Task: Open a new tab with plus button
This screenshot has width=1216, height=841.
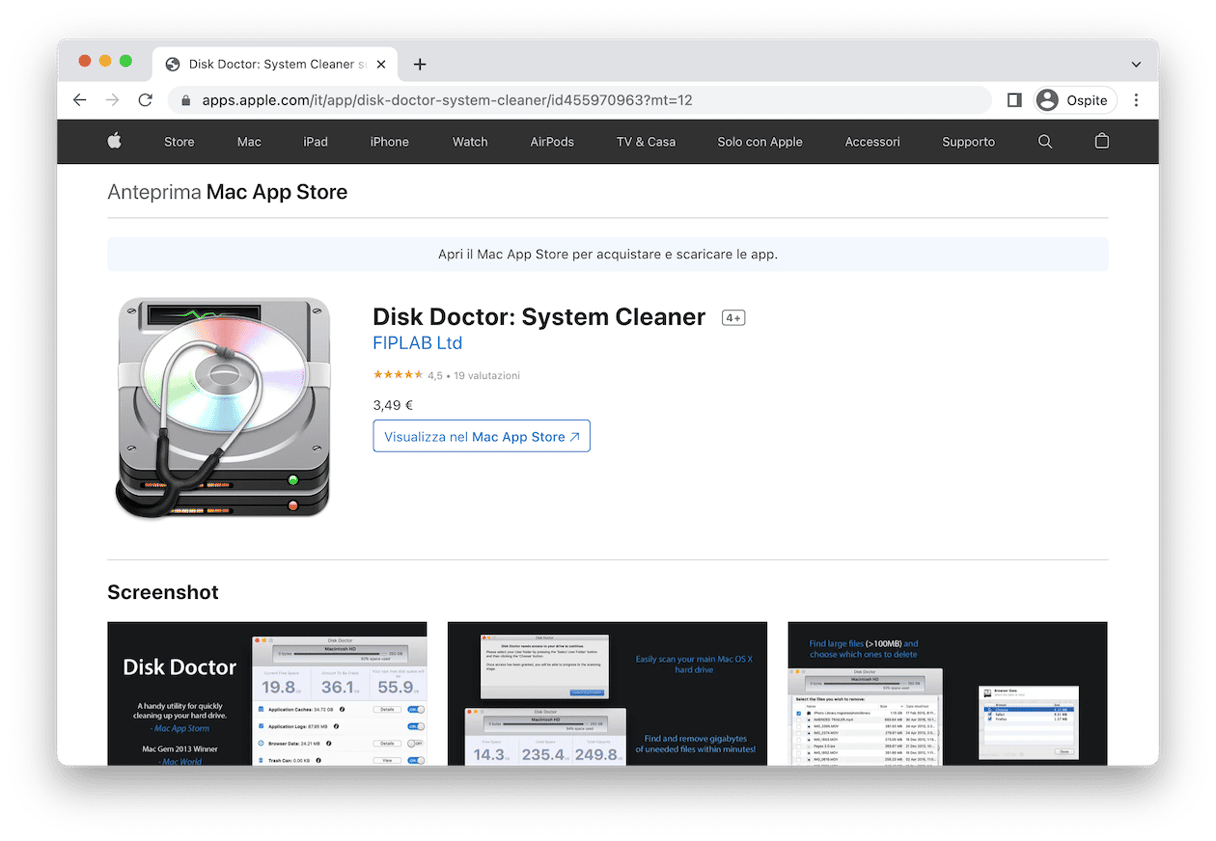Action: 420,64
